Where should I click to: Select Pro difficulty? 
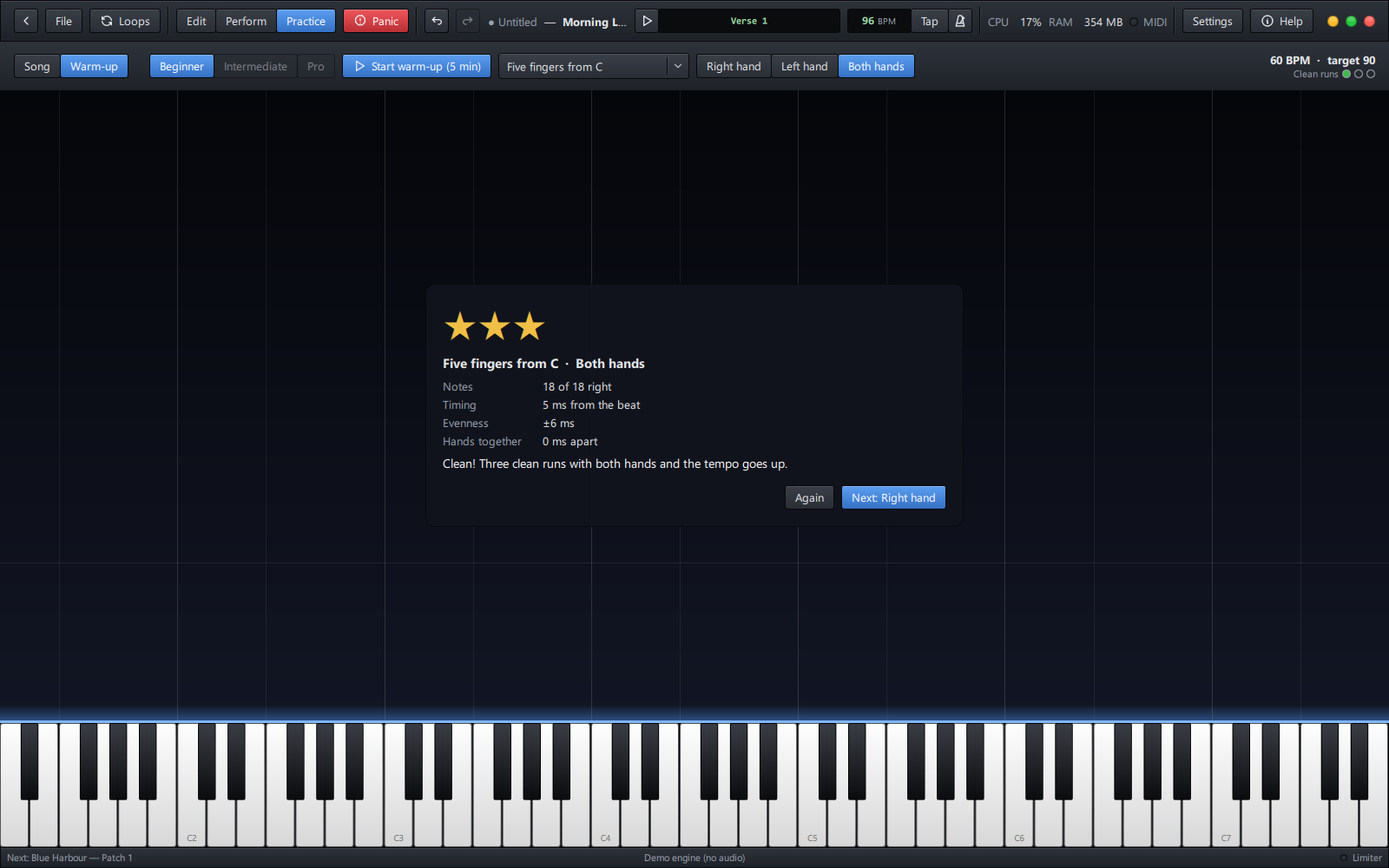[316, 66]
